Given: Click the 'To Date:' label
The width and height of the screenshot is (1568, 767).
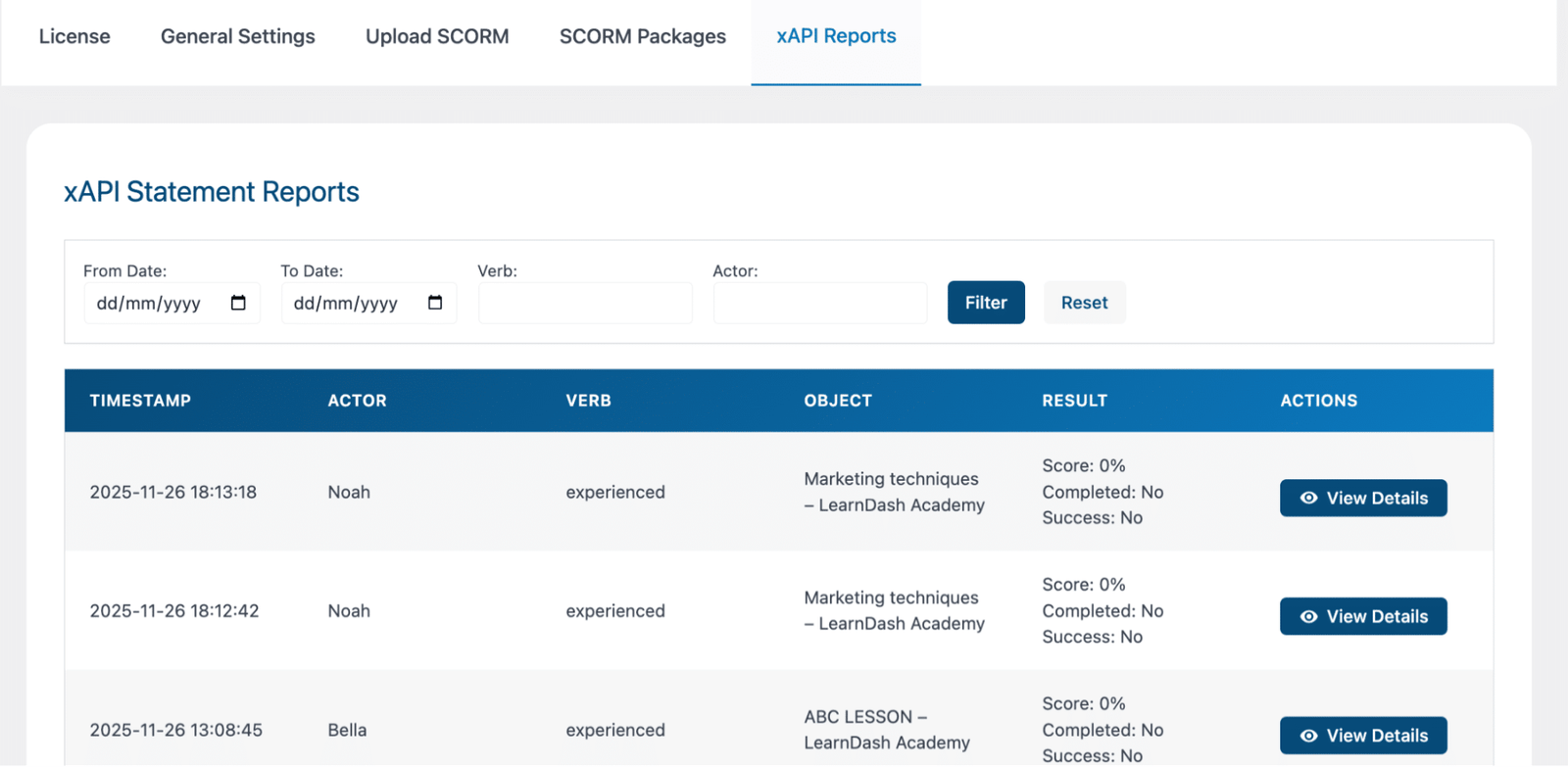Looking at the screenshot, I should (x=312, y=270).
